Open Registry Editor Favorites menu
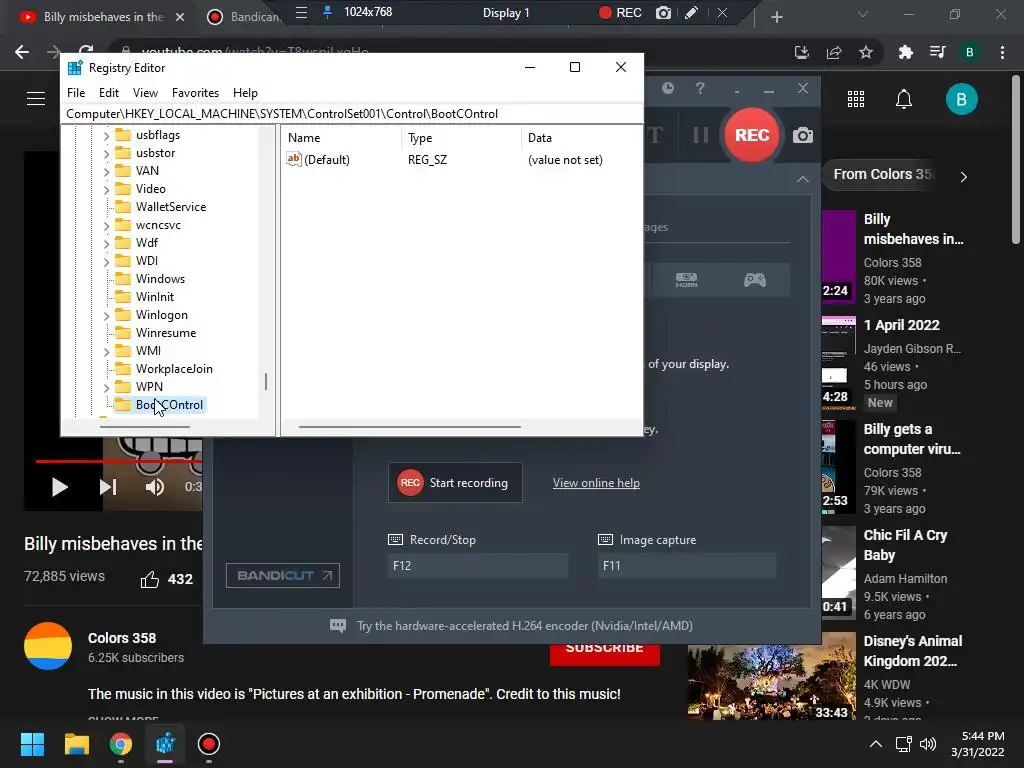 pyautogui.click(x=195, y=93)
